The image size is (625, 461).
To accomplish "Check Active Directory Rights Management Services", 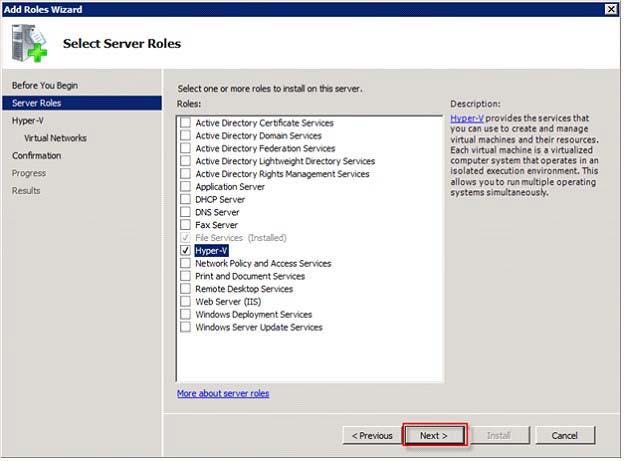I will click(185, 173).
